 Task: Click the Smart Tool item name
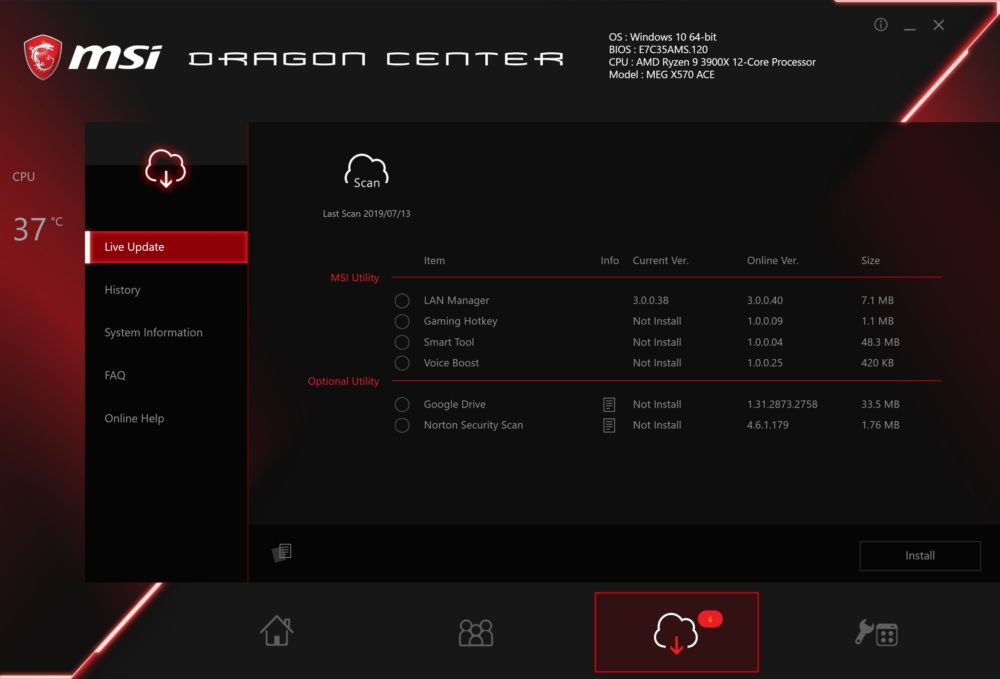(x=448, y=342)
